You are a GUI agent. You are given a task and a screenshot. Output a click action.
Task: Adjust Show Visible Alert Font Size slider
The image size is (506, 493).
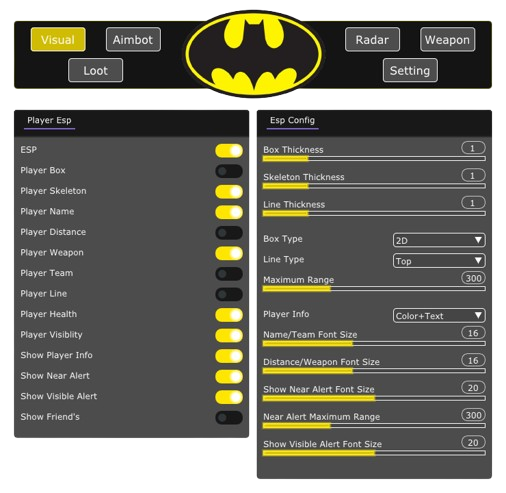tap(374, 453)
